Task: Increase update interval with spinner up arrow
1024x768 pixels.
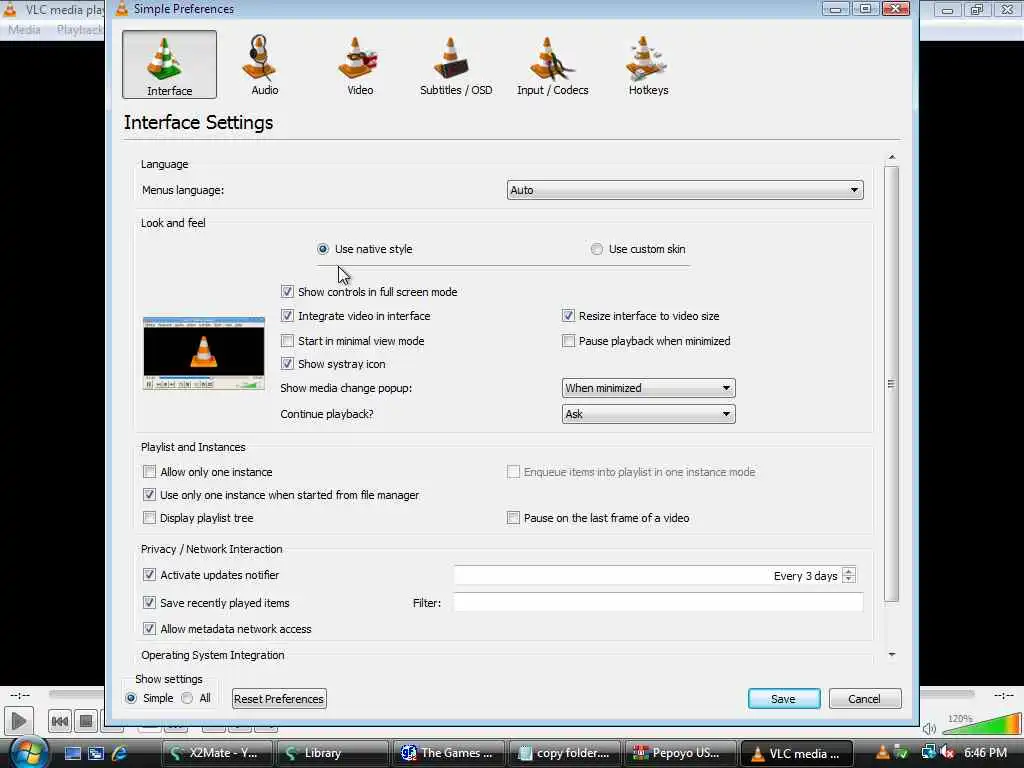Action: coord(848,571)
